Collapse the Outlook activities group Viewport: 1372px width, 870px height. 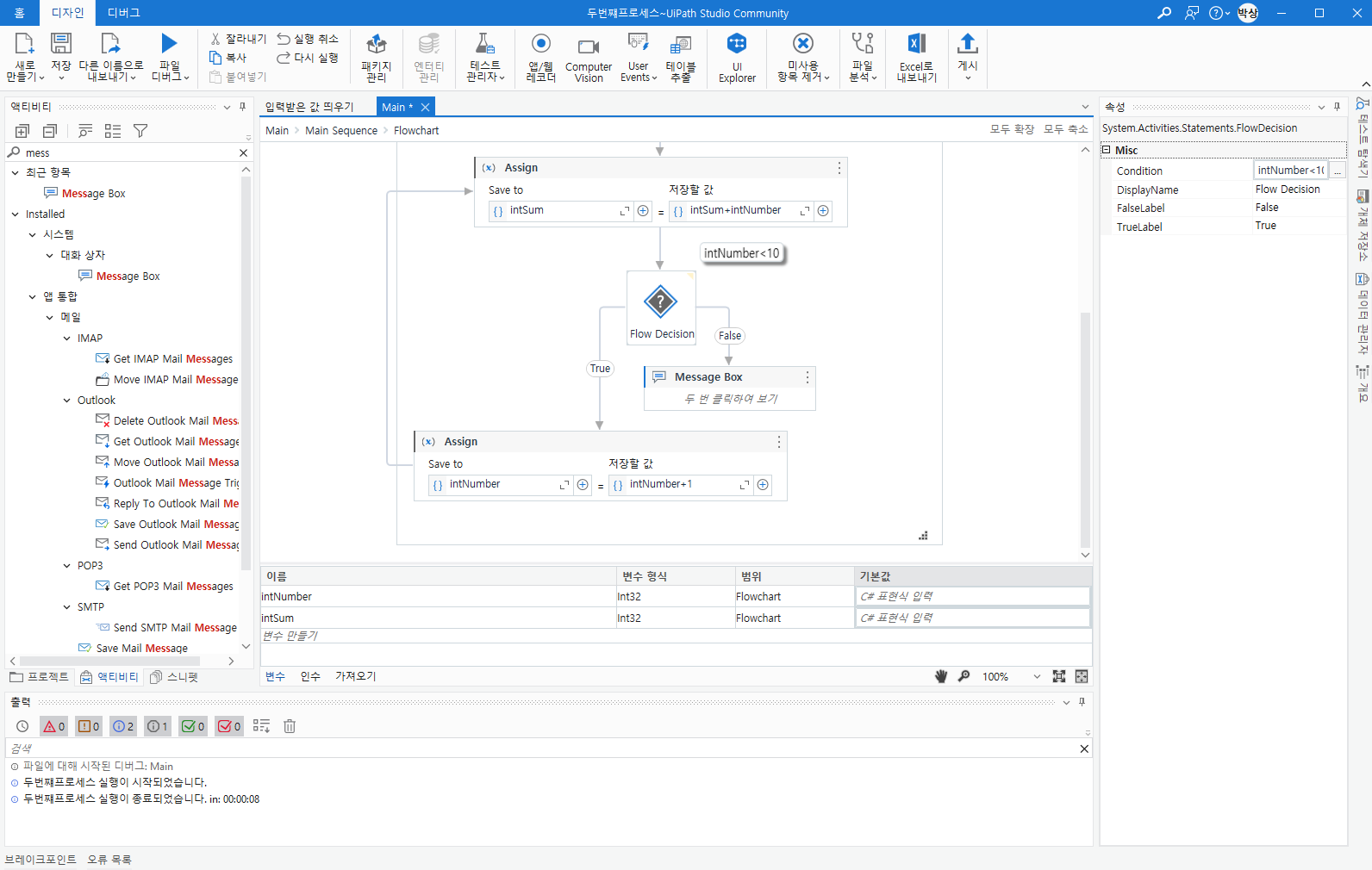click(x=67, y=400)
